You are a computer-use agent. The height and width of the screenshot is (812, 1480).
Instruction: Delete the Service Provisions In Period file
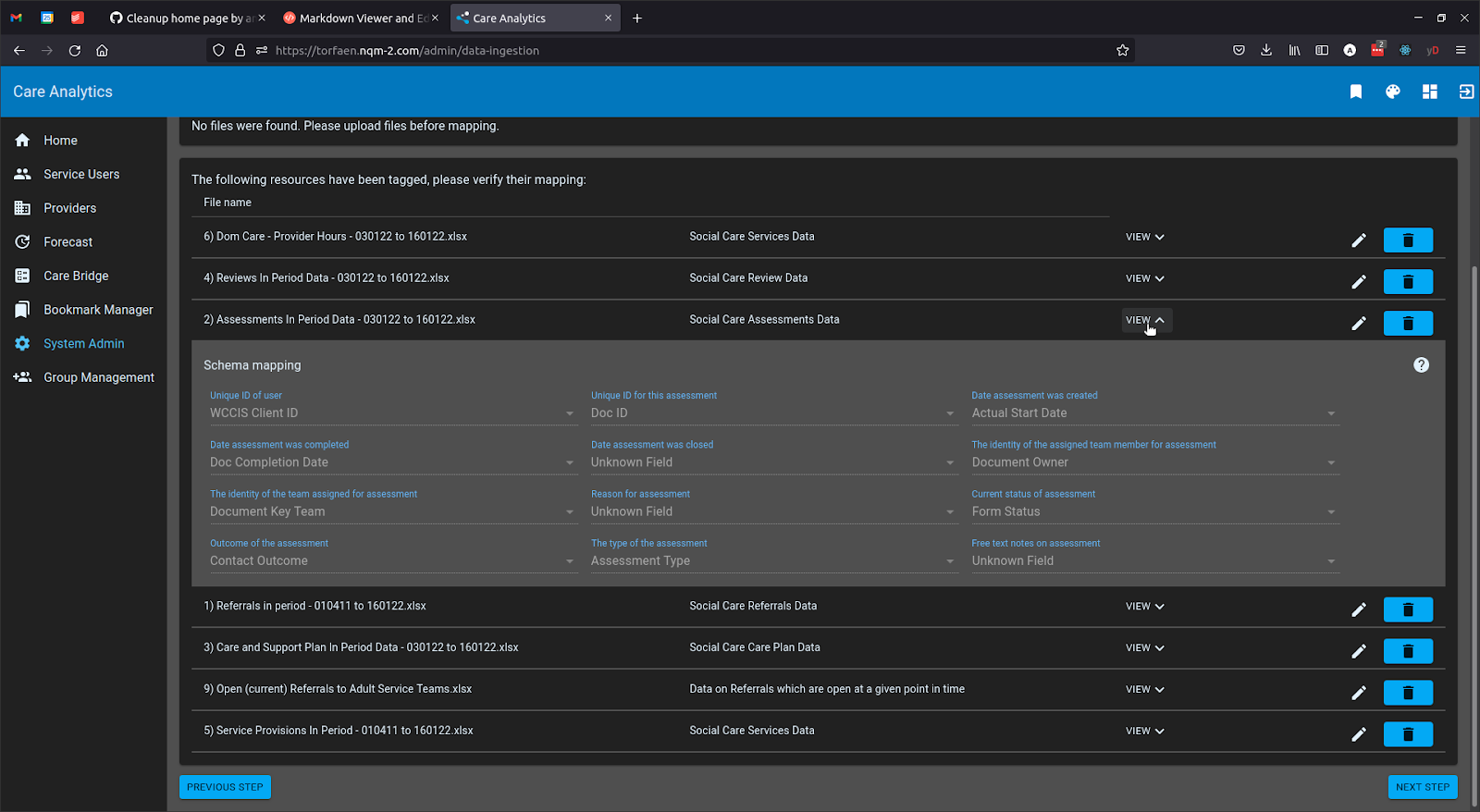tap(1408, 734)
